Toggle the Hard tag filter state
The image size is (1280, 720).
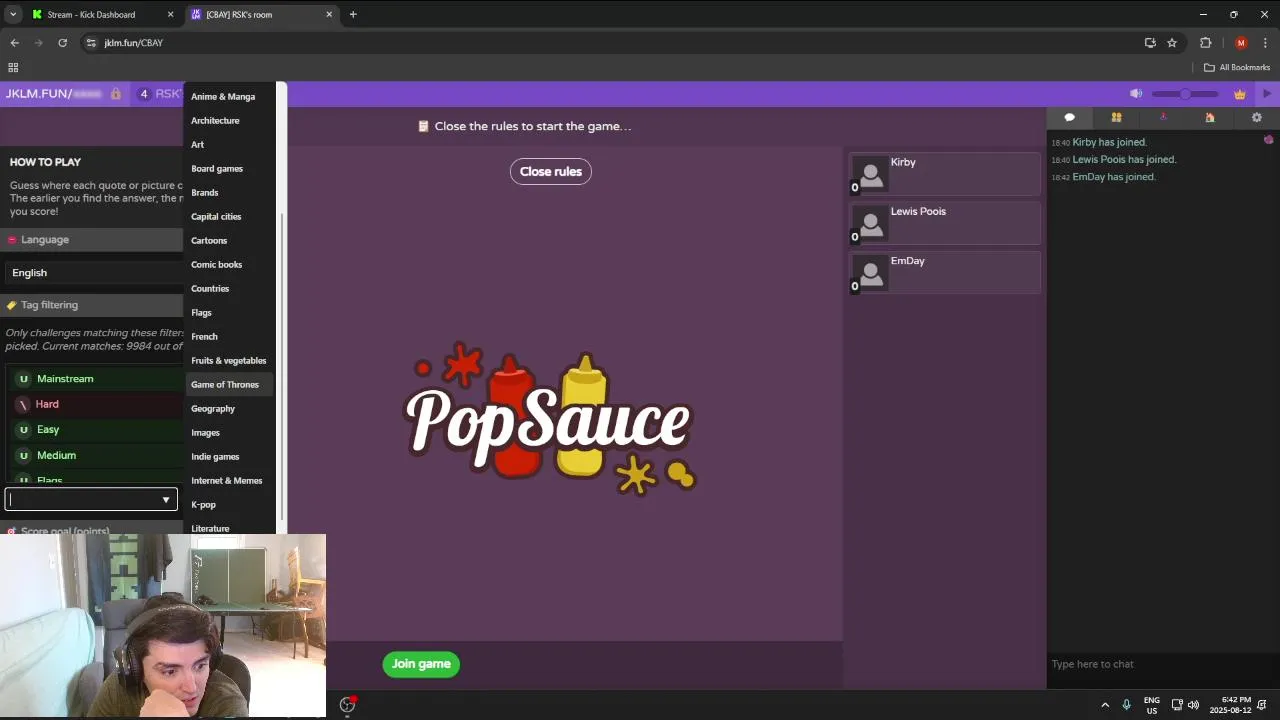(24, 404)
